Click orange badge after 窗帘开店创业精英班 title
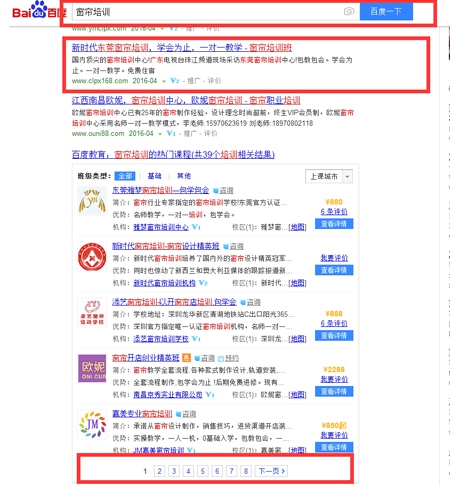The height and width of the screenshot is (486, 450). point(186,358)
